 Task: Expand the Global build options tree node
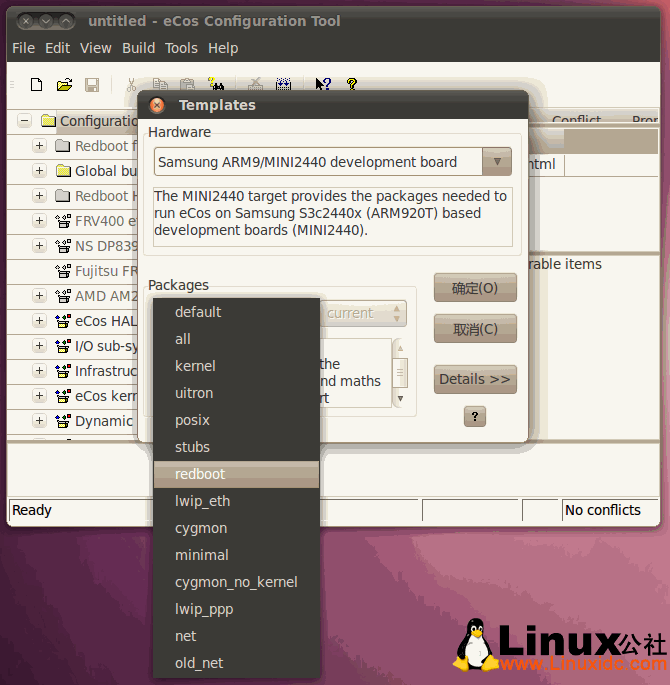point(39,171)
